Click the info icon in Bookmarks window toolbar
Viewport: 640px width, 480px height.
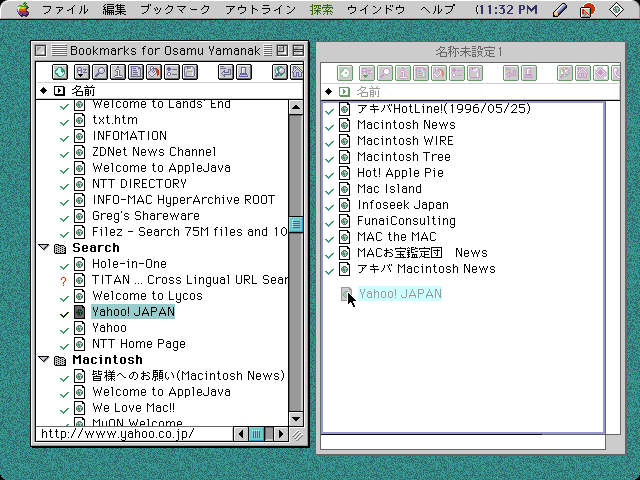[118, 72]
